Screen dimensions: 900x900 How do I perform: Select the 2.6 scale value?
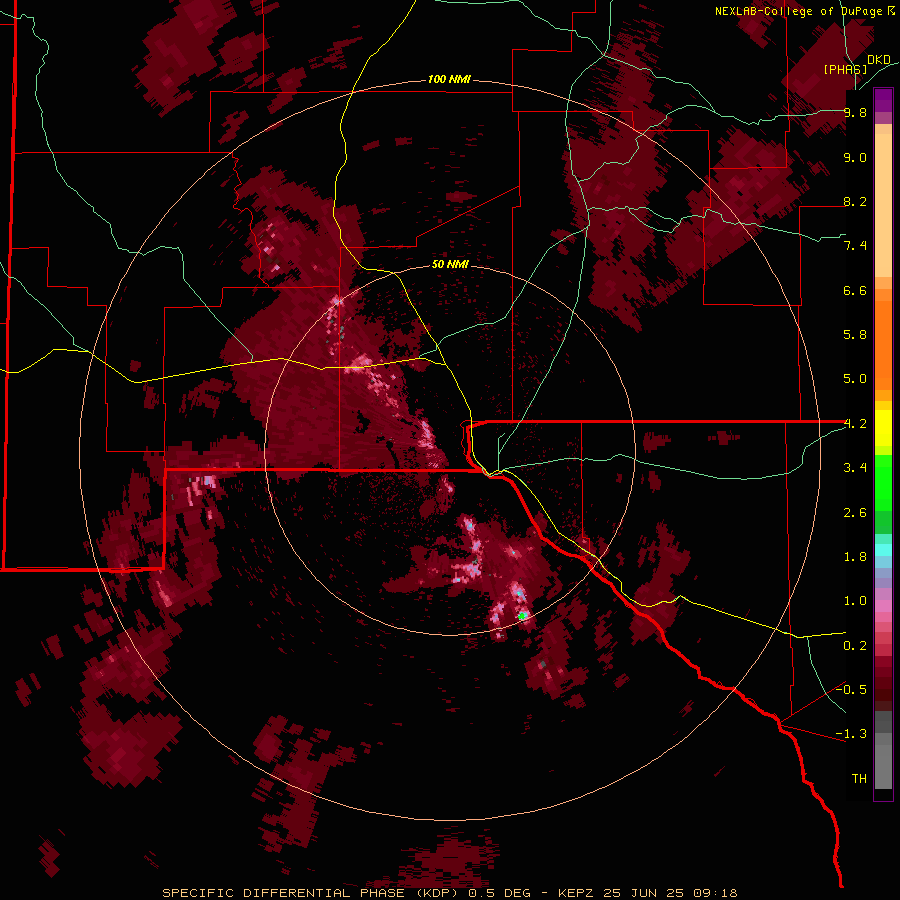coord(855,513)
